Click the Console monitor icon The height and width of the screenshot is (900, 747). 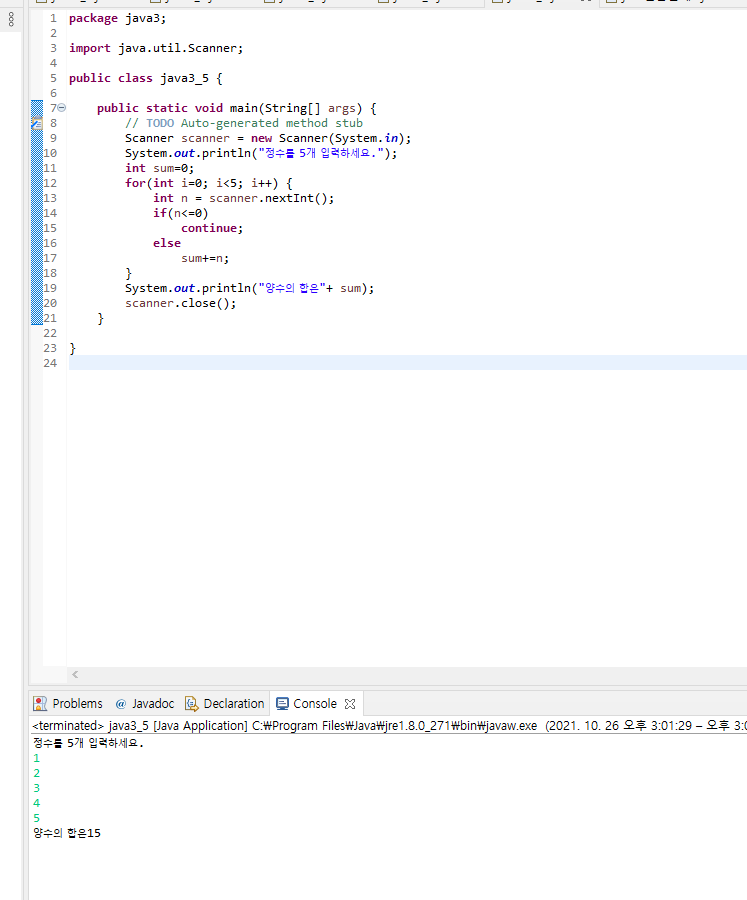pyautogui.click(x=282, y=704)
